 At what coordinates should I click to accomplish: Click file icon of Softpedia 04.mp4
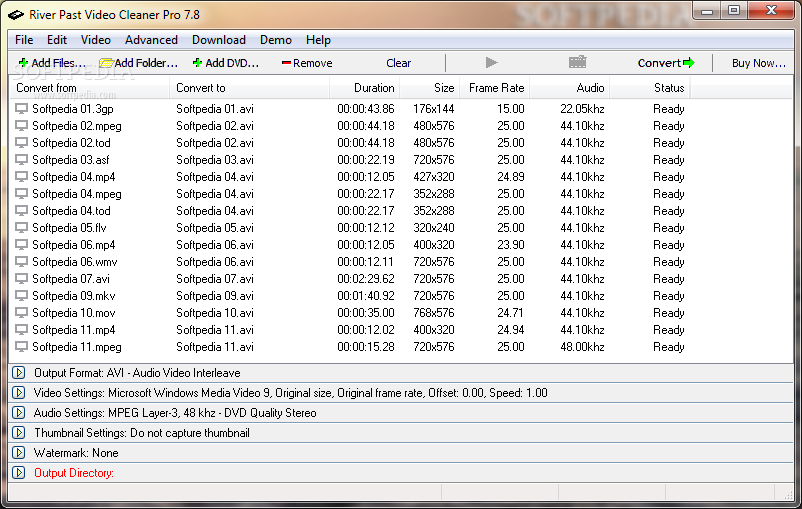(x=21, y=176)
